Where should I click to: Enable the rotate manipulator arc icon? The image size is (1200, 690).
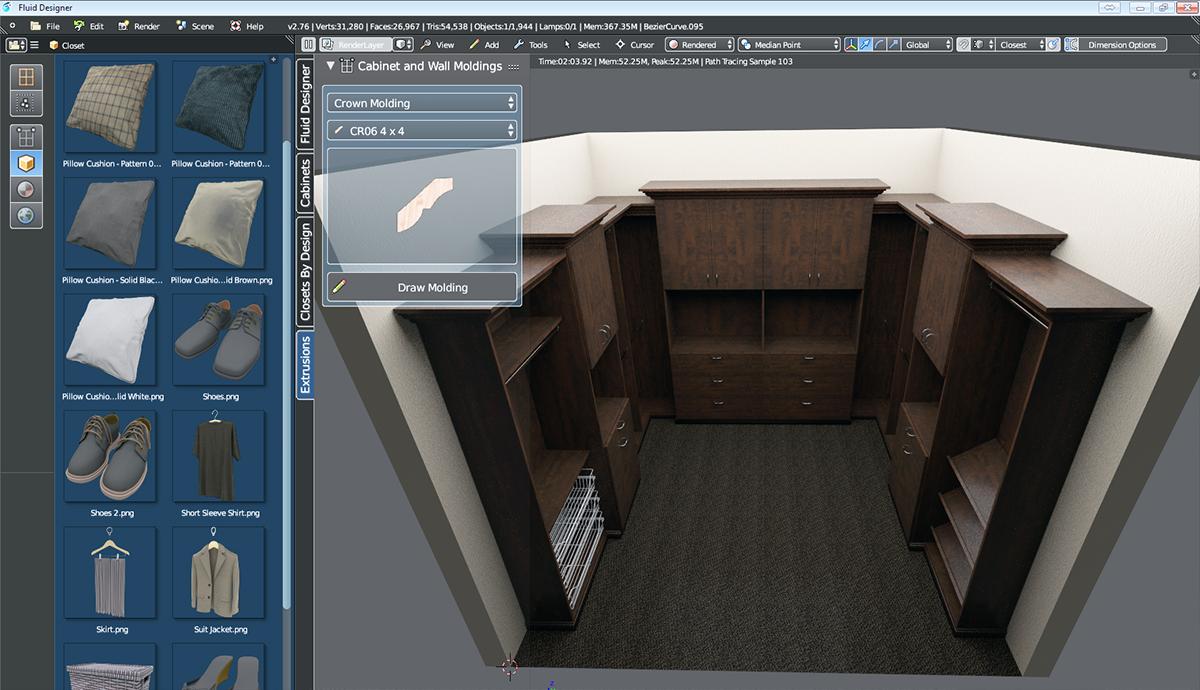(880, 45)
